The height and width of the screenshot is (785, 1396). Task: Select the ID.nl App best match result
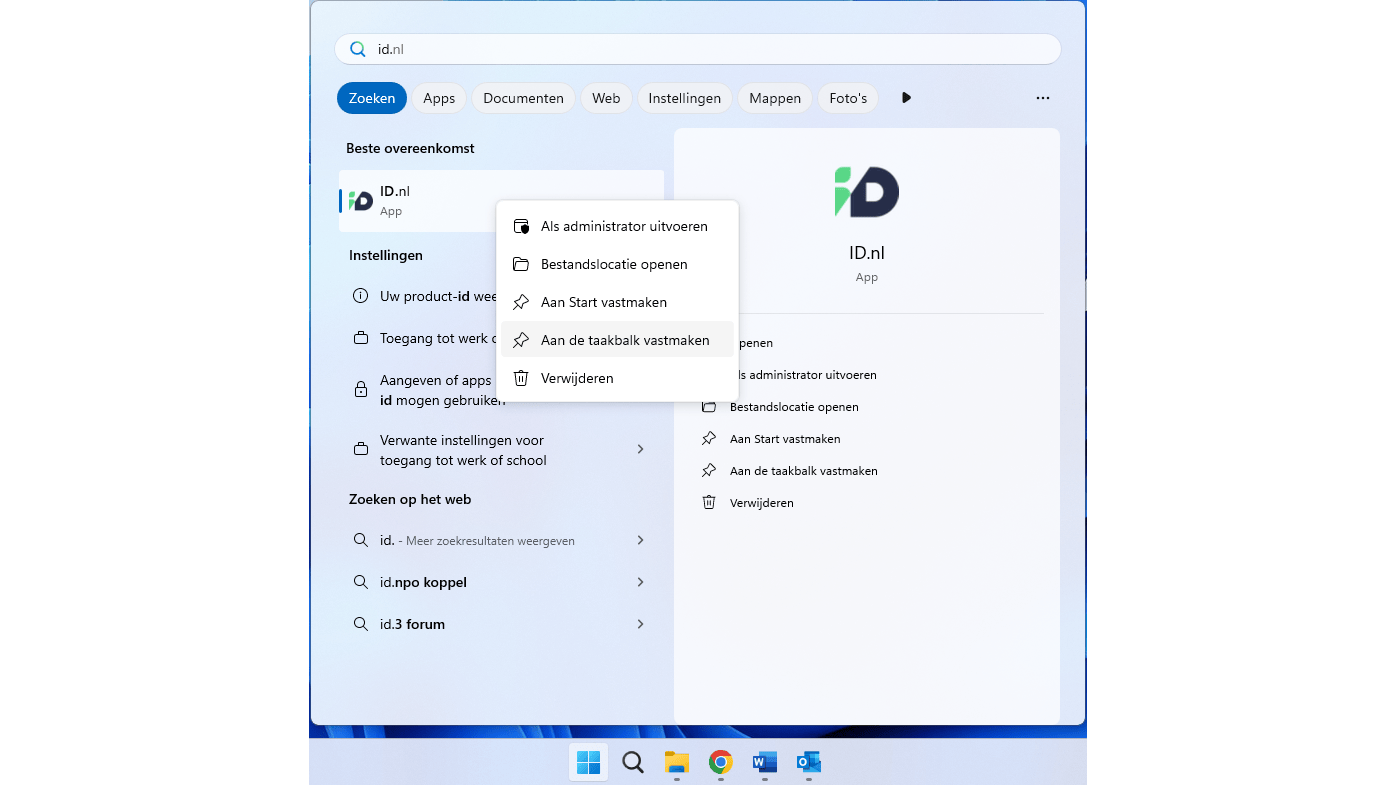point(501,201)
